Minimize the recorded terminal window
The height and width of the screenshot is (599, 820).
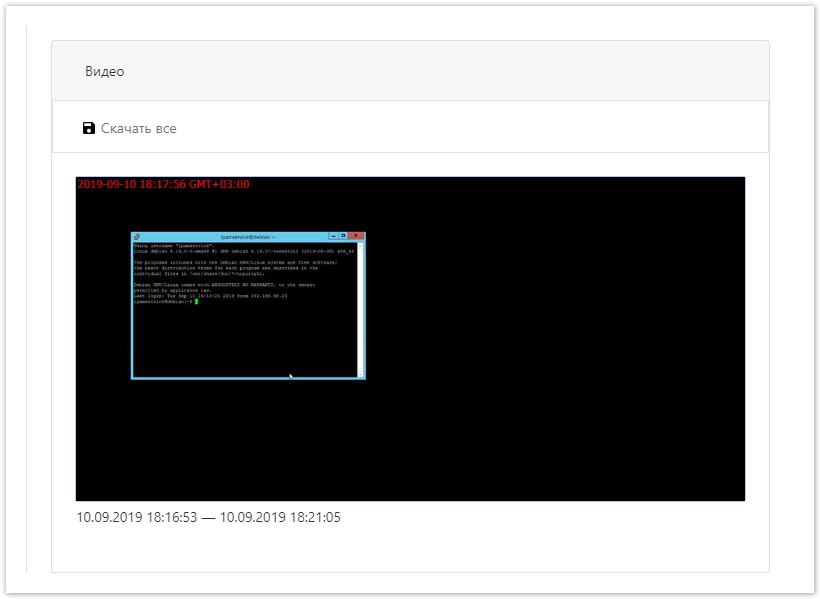[x=332, y=237]
